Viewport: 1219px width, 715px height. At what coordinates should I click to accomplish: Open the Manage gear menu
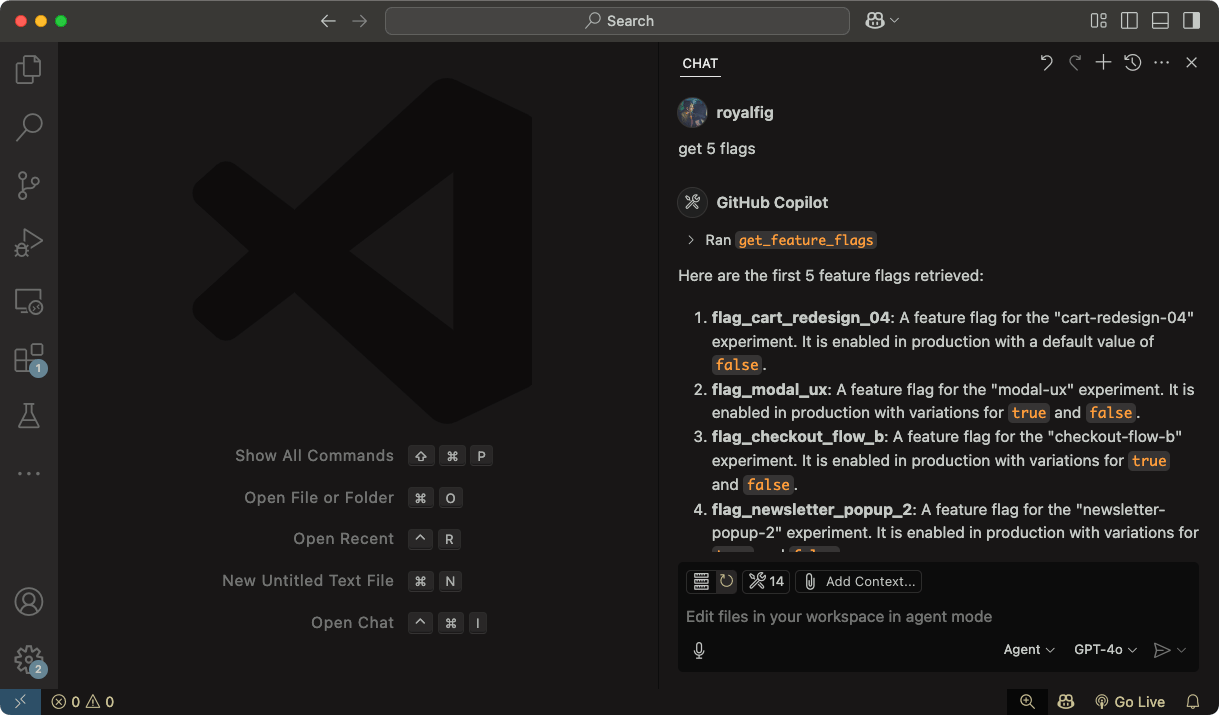click(x=29, y=660)
